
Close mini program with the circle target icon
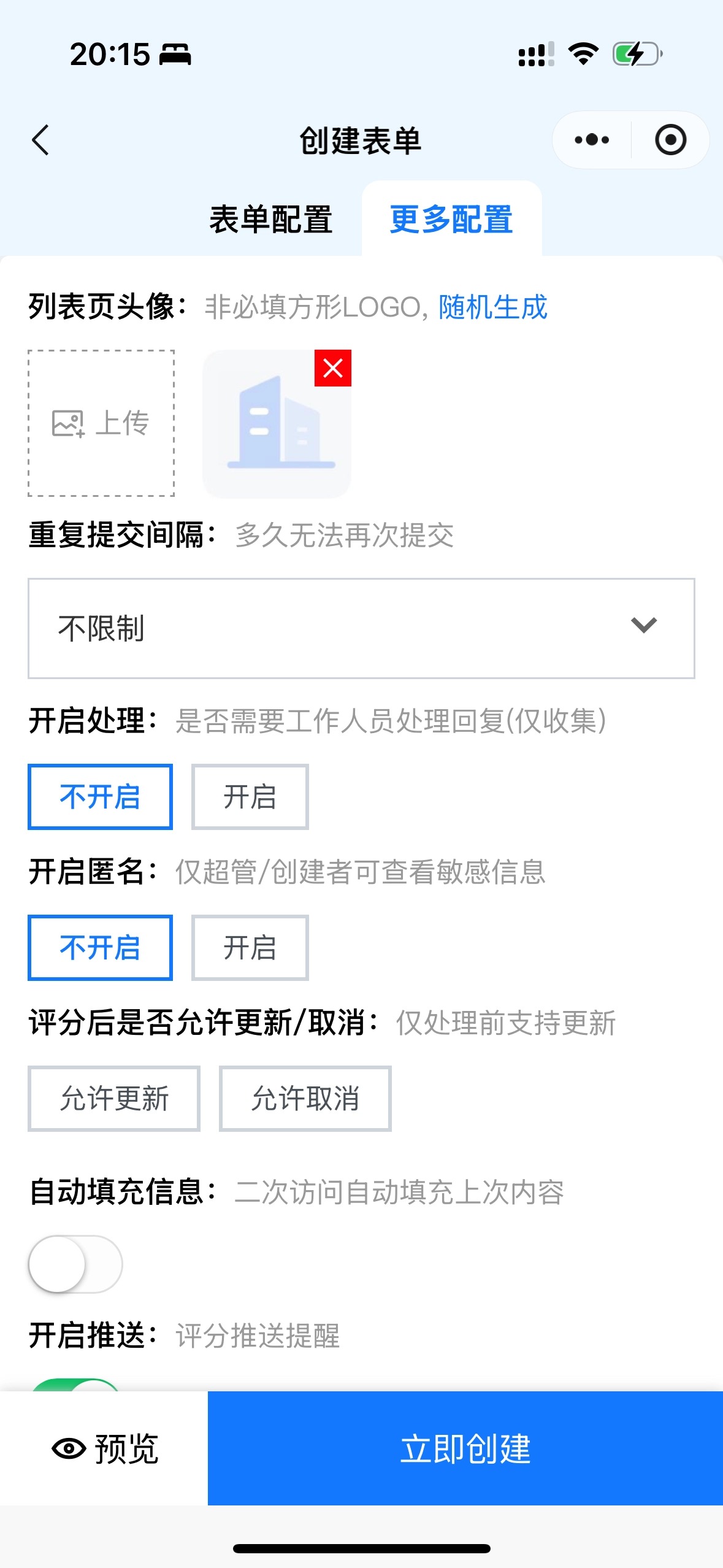point(670,140)
